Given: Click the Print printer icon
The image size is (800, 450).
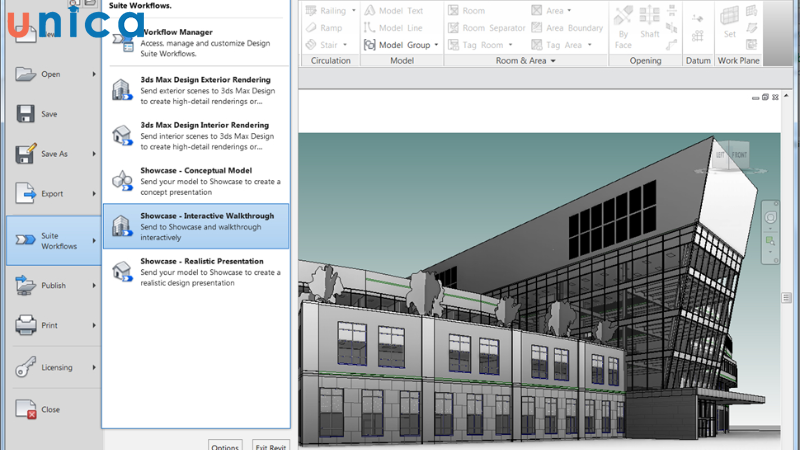Looking at the screenshot, I should coord(26,325).
